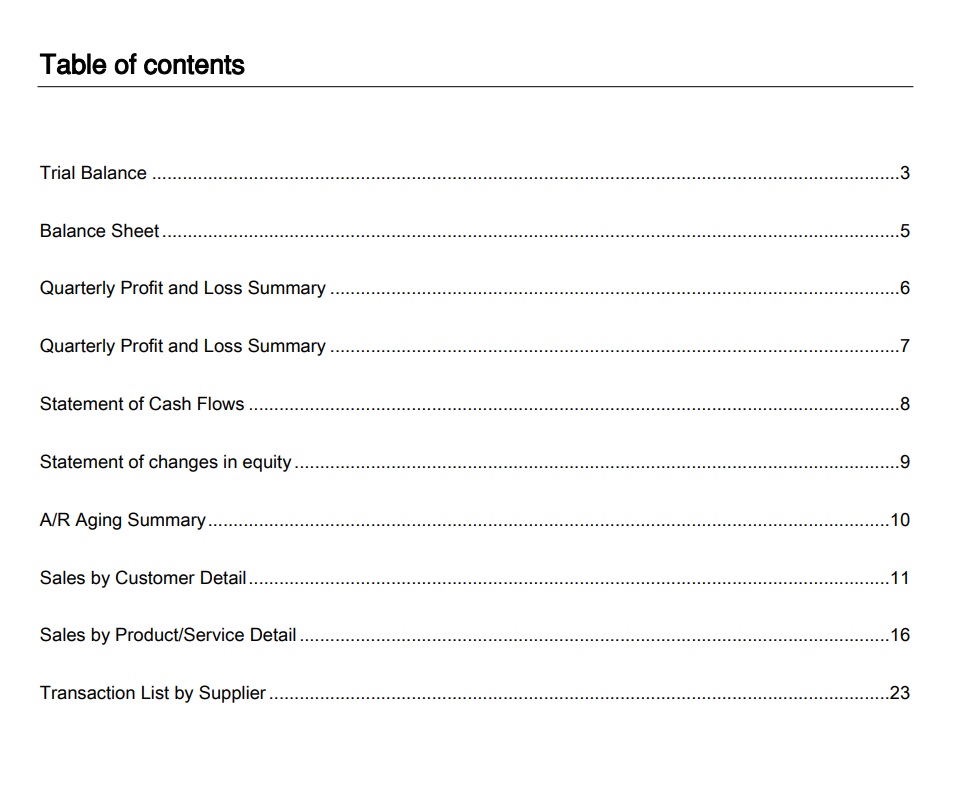Click page number 16 for Product/Service Detail

click(x=900, y=635)
